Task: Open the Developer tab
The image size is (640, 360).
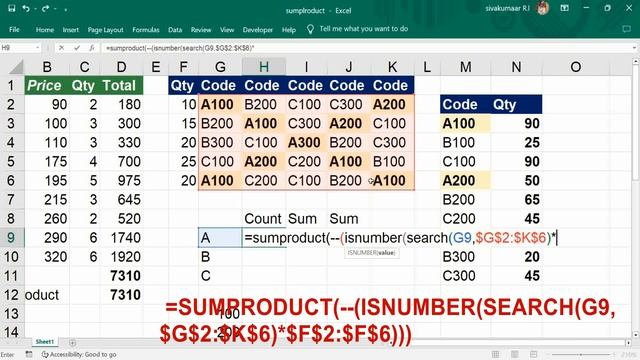Action: [258, 29]
